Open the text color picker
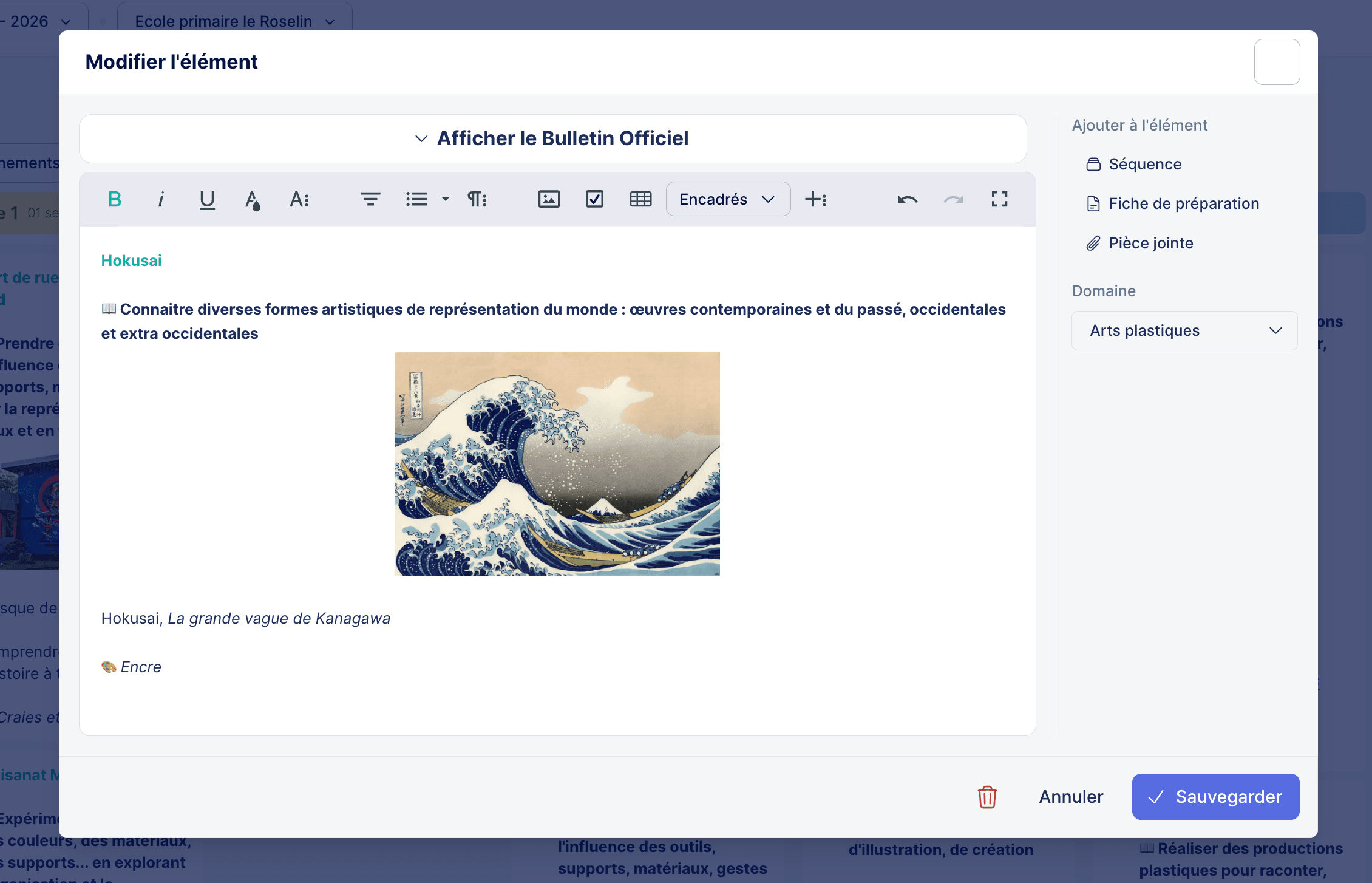The image size is (1372, 883). coord(253,199)
